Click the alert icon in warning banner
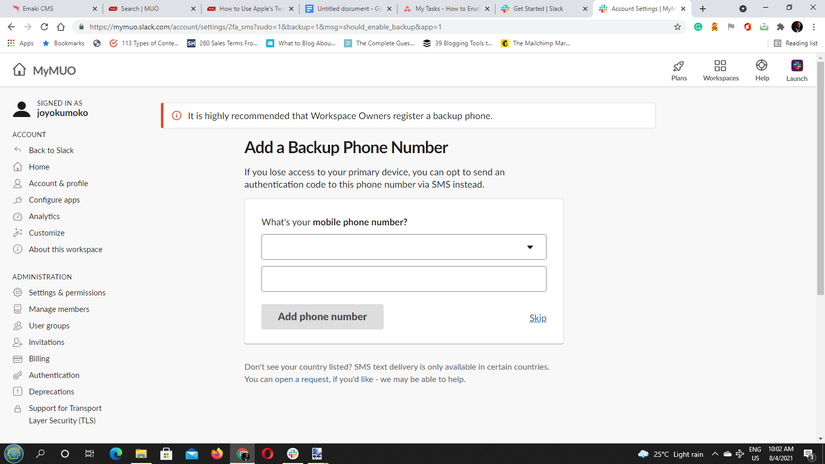The width and height of the screenshot is (825, 464). (177, 116)
